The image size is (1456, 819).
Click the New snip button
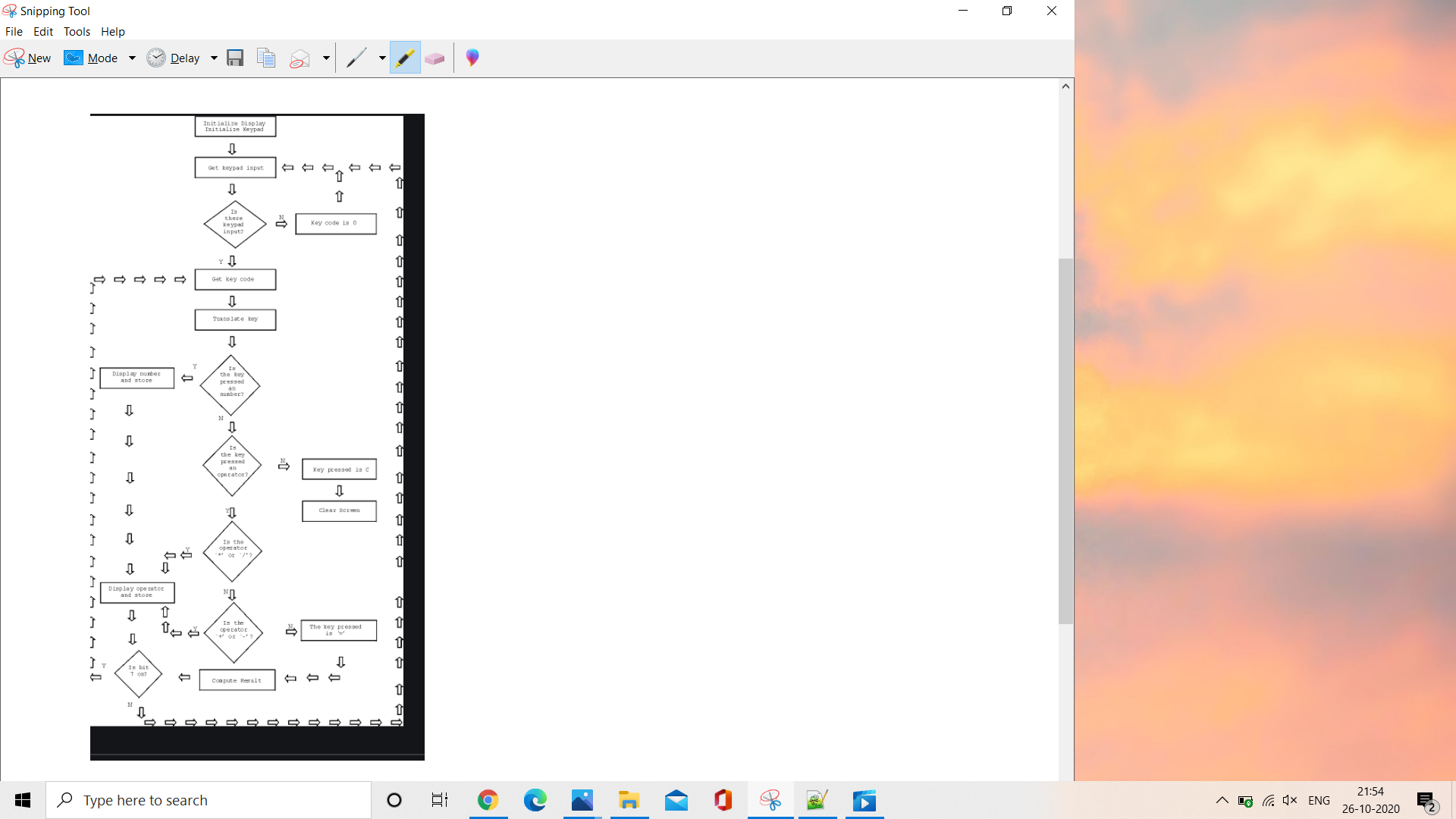27,58
